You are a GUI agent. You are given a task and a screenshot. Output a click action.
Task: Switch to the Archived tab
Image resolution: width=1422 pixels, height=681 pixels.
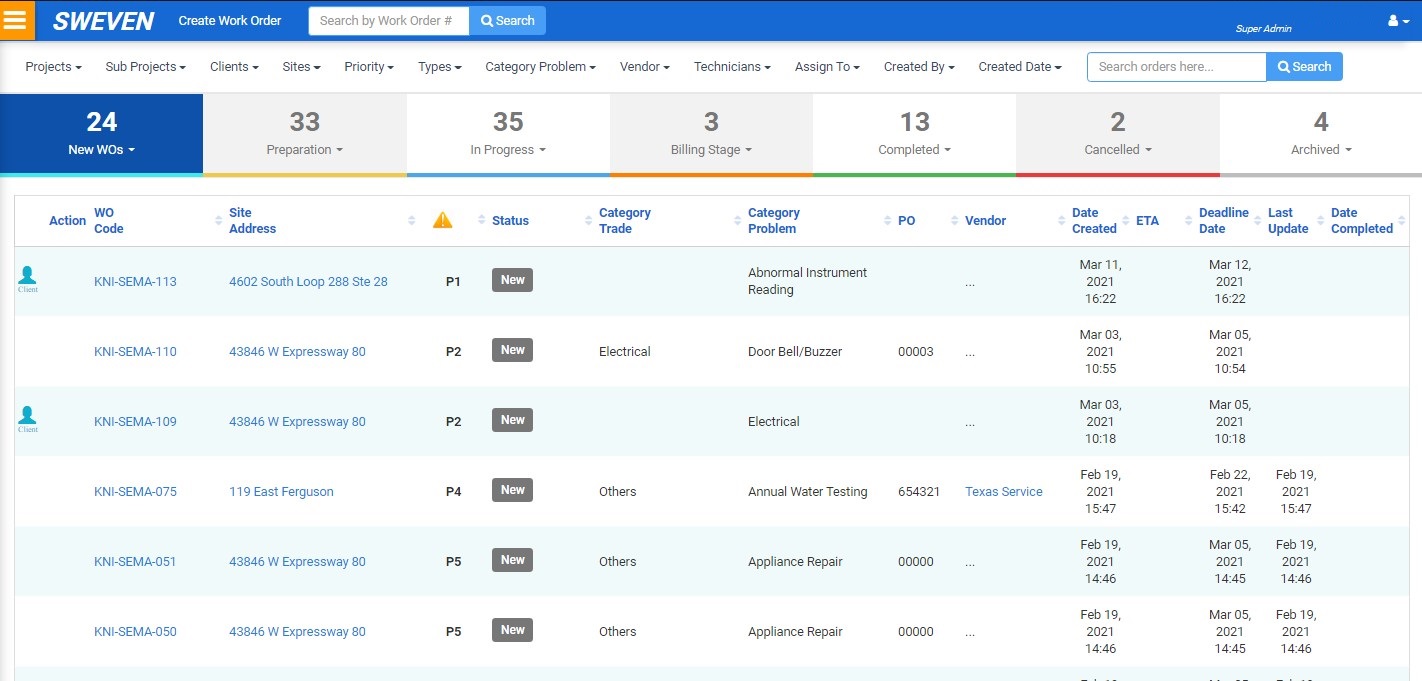[1321, 134]
